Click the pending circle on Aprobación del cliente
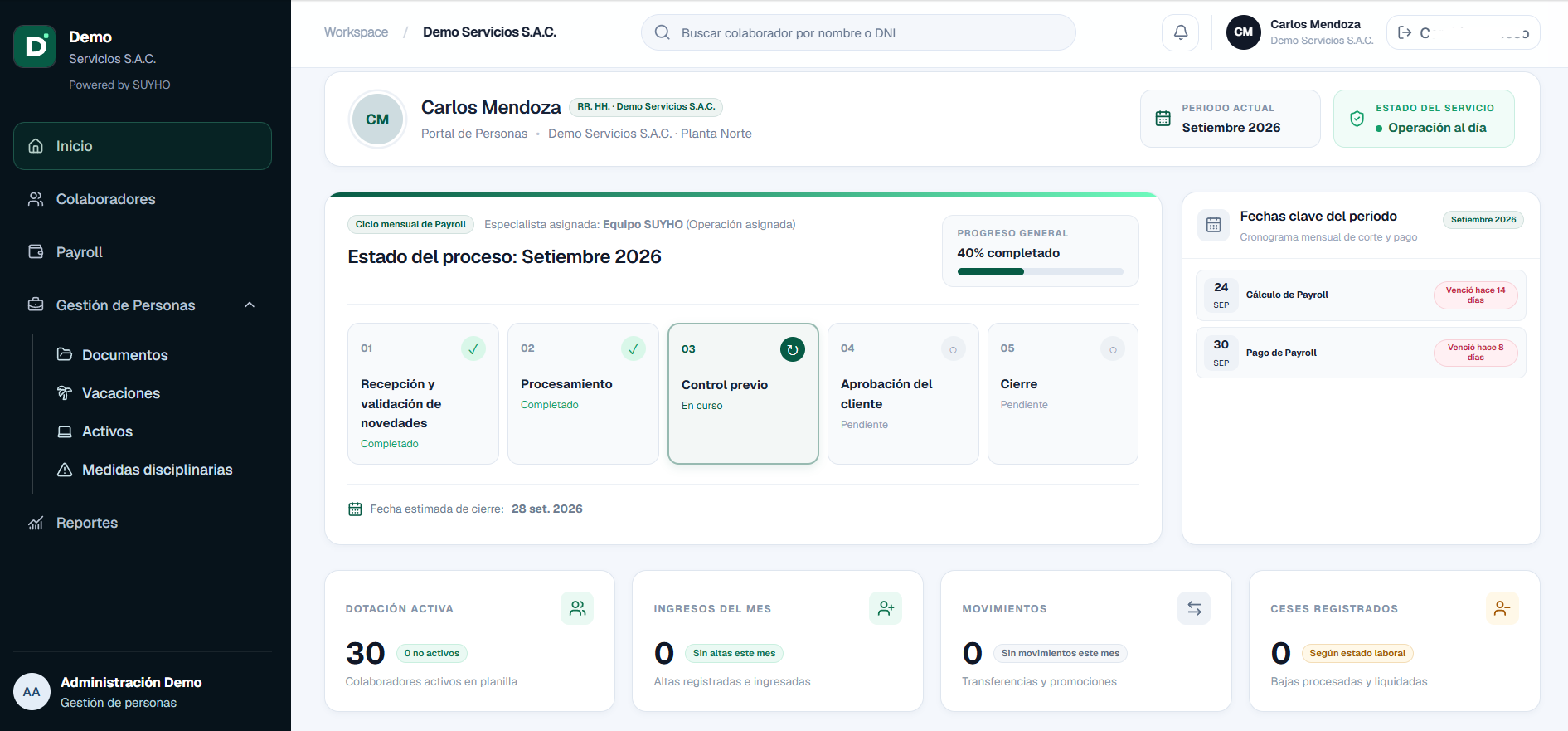1568x731 pixels. point(954,349)
